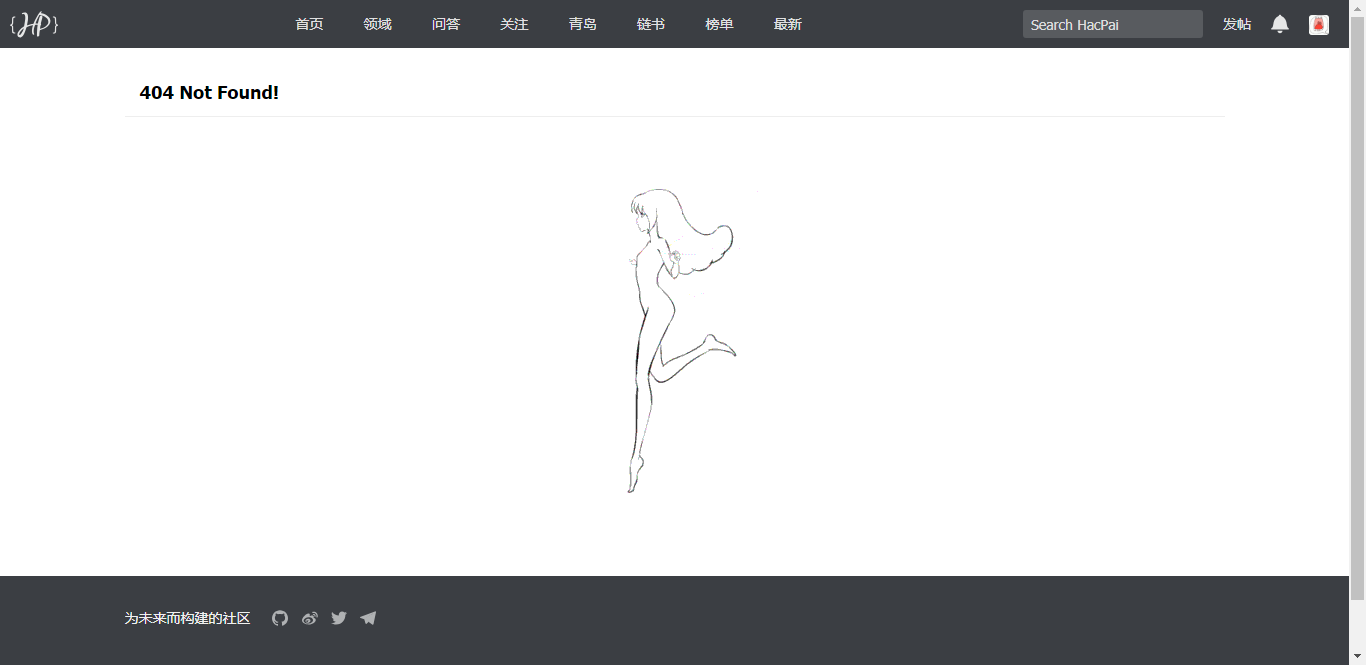Open the 链书 navigation item

[651, 24]
